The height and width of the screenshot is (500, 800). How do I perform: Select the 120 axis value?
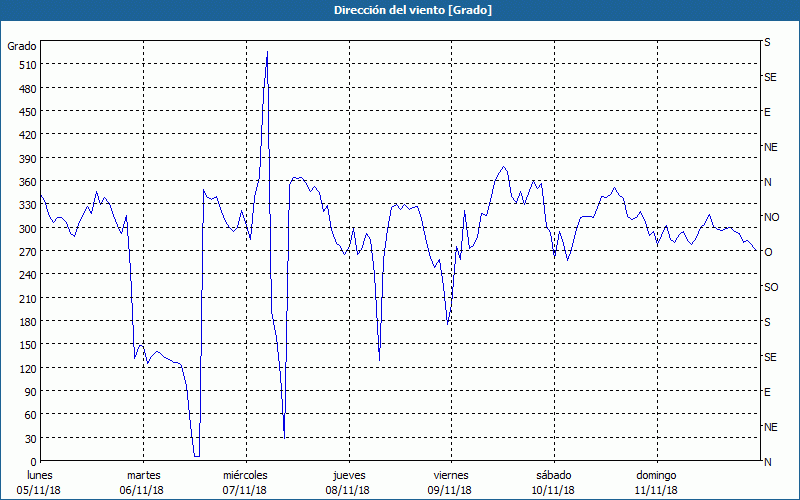27,368
